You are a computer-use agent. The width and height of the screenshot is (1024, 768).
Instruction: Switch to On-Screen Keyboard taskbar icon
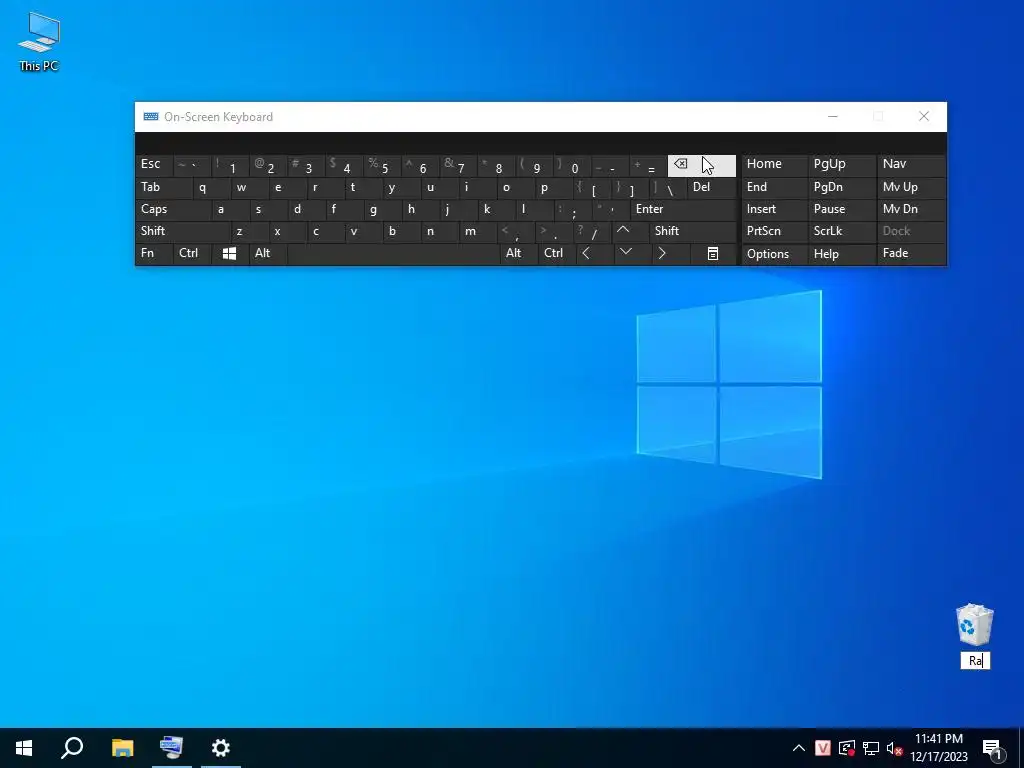point(172,748)
